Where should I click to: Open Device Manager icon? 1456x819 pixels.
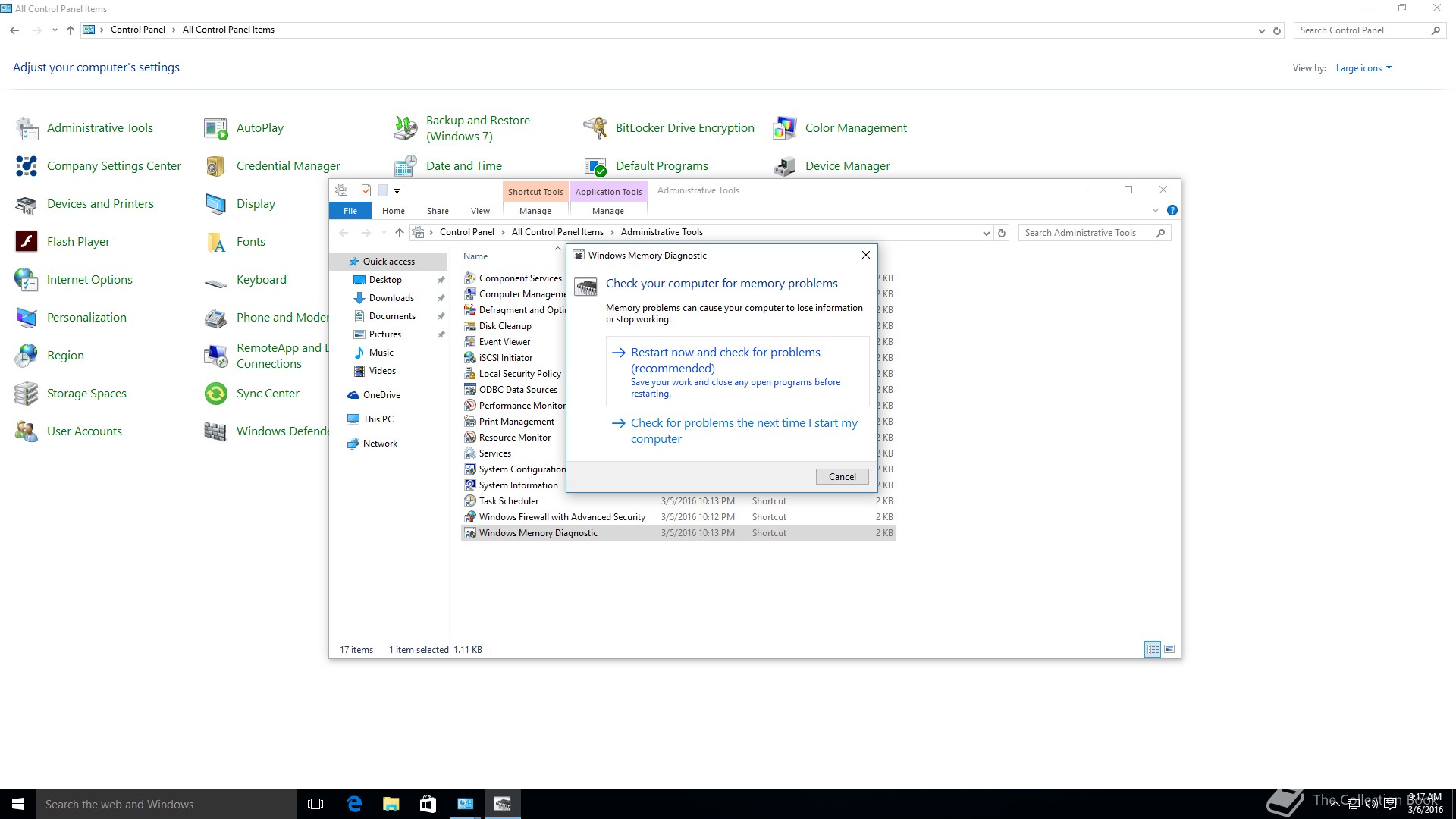[785, 166]
